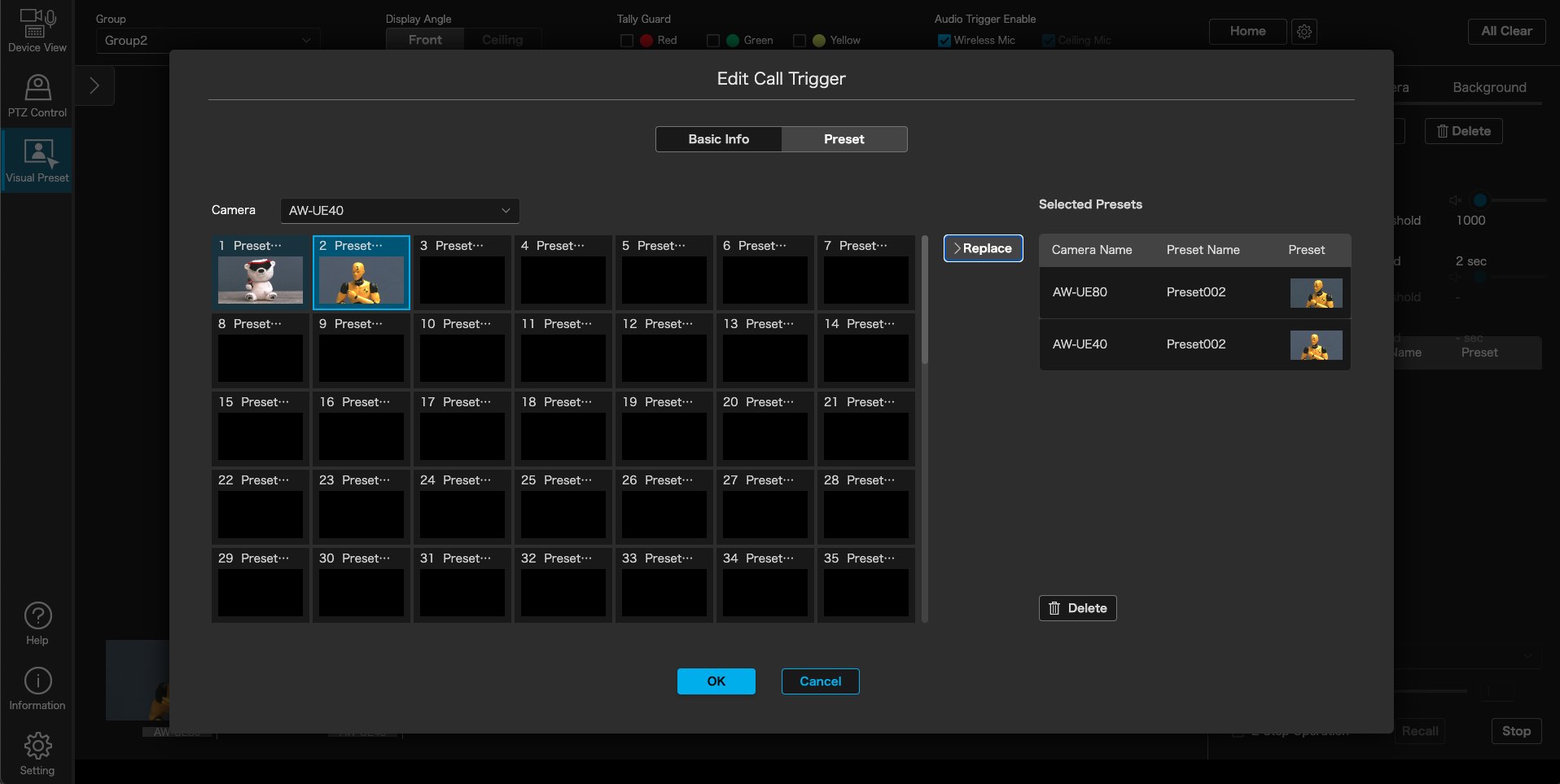1560x784 pixels.
Task: Select empty preset slot 20
Action: click(x=765, y=429)
